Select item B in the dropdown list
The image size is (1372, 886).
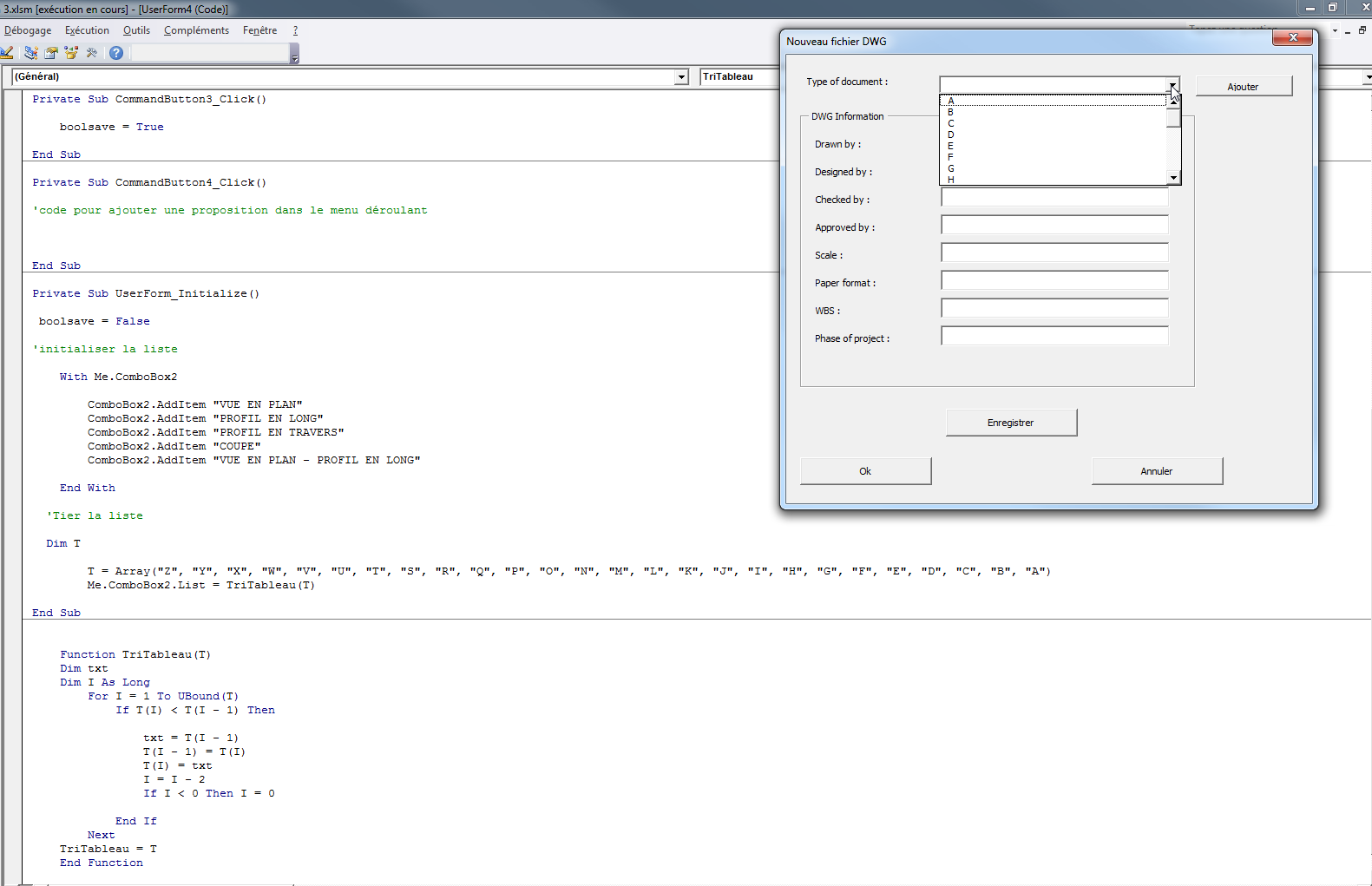(x=1054, y=112)
